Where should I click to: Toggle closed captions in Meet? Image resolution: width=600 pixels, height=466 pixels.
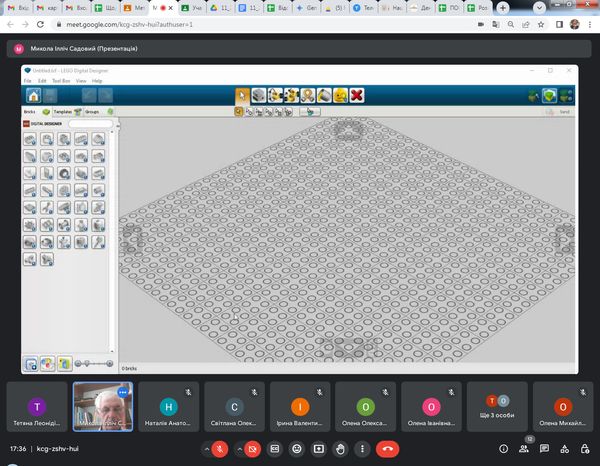(x=274, y=449)
